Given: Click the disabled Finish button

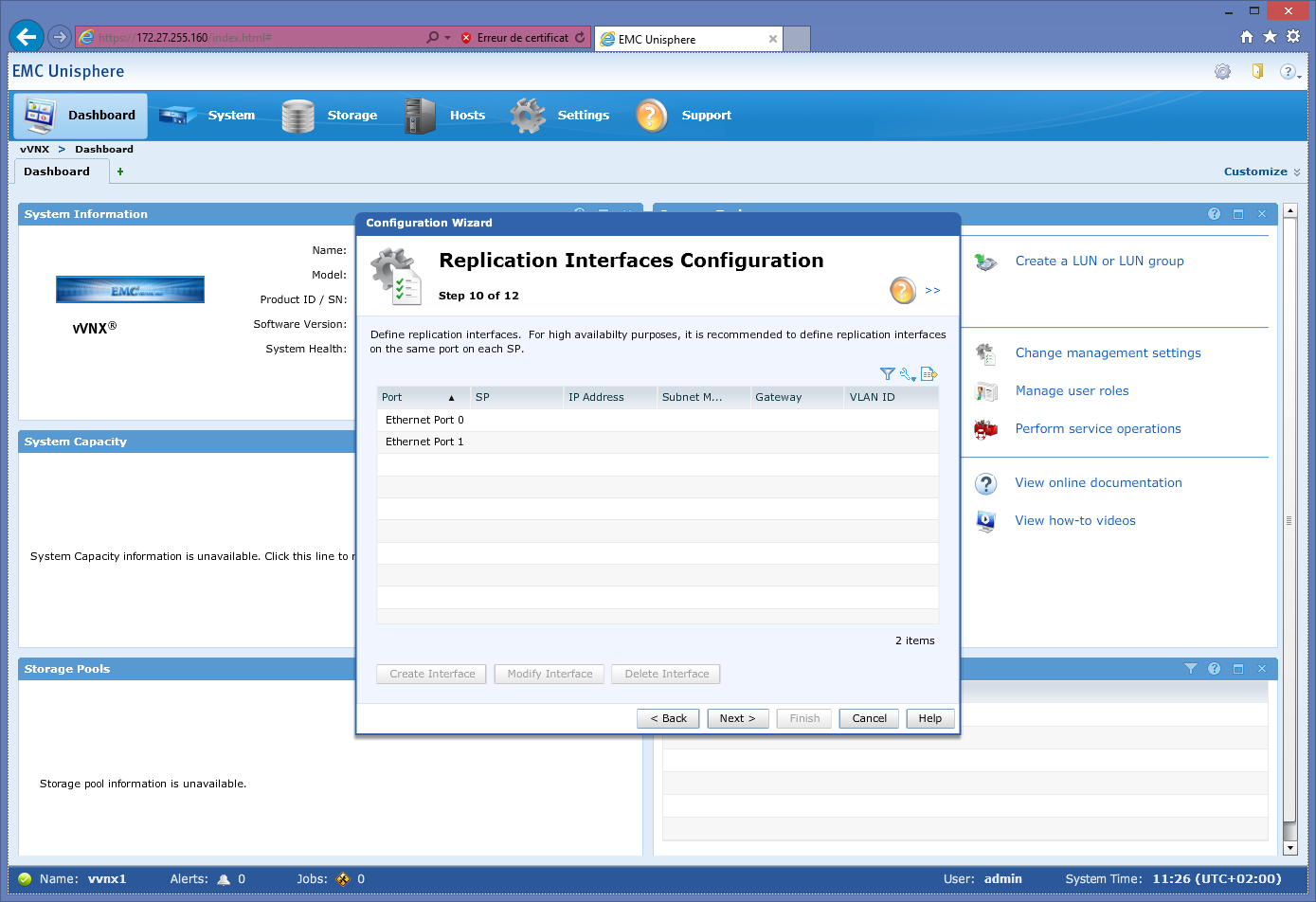Looking at the screenshot, I should [x=804, y=718].
